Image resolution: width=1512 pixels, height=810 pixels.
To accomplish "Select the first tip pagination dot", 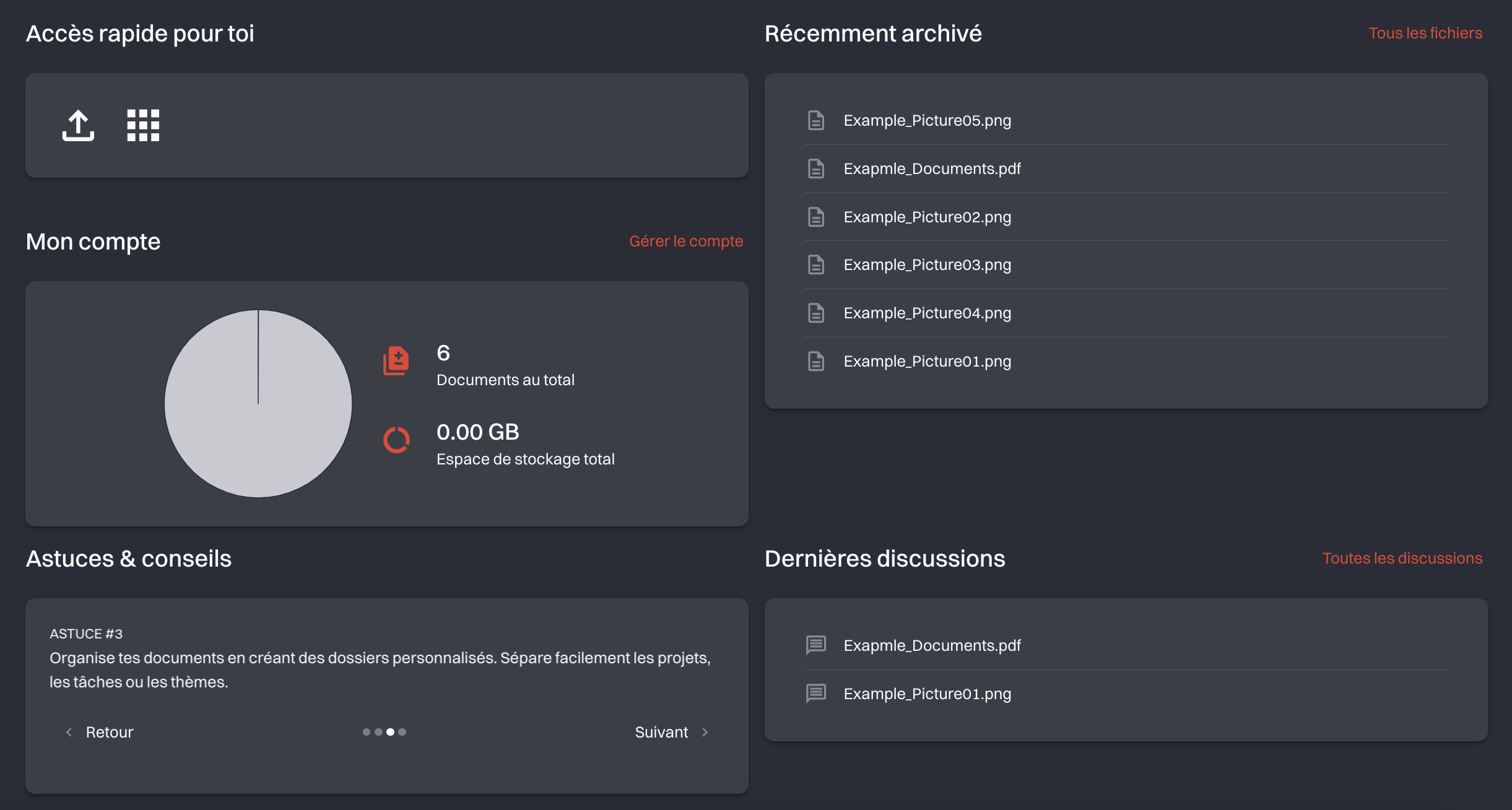I will point(367,732).
